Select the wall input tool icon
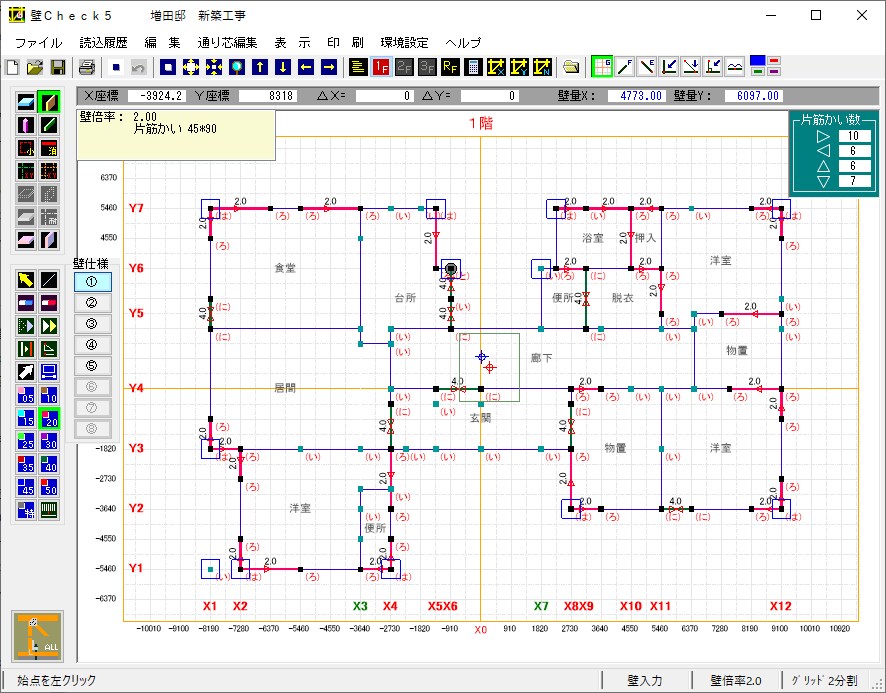Image resolution: width=886 pixels, height=693 pixels. tap(49, 102)
